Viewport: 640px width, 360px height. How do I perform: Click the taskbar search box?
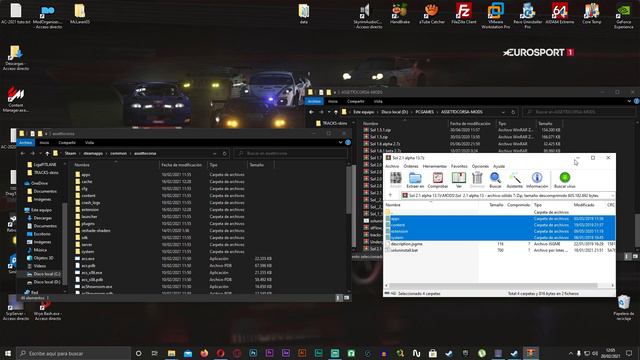tap(74, 353)
